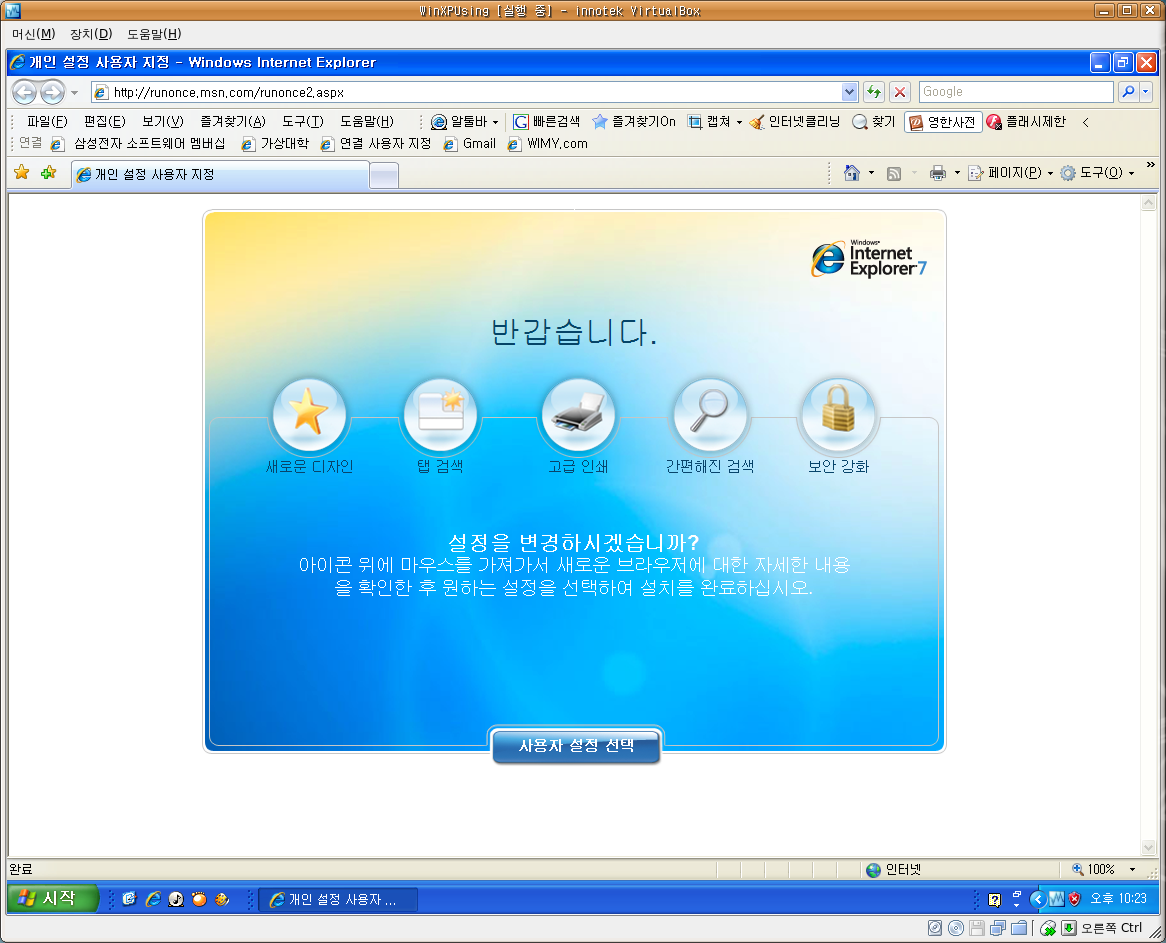Image resolution: width=1166 pixels, height=943 pixels.
Task: Click the 고급 인쇄 printer icon
Action: click(x=578, y=413)
